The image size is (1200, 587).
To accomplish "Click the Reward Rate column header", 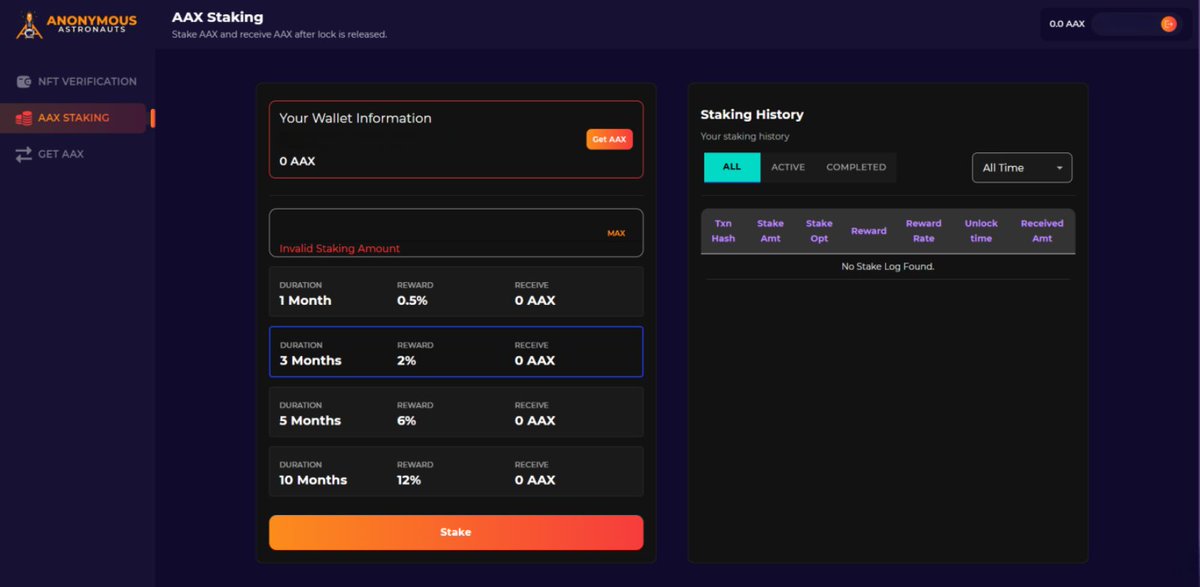I will pyautogui.click(x=923, y=231).
